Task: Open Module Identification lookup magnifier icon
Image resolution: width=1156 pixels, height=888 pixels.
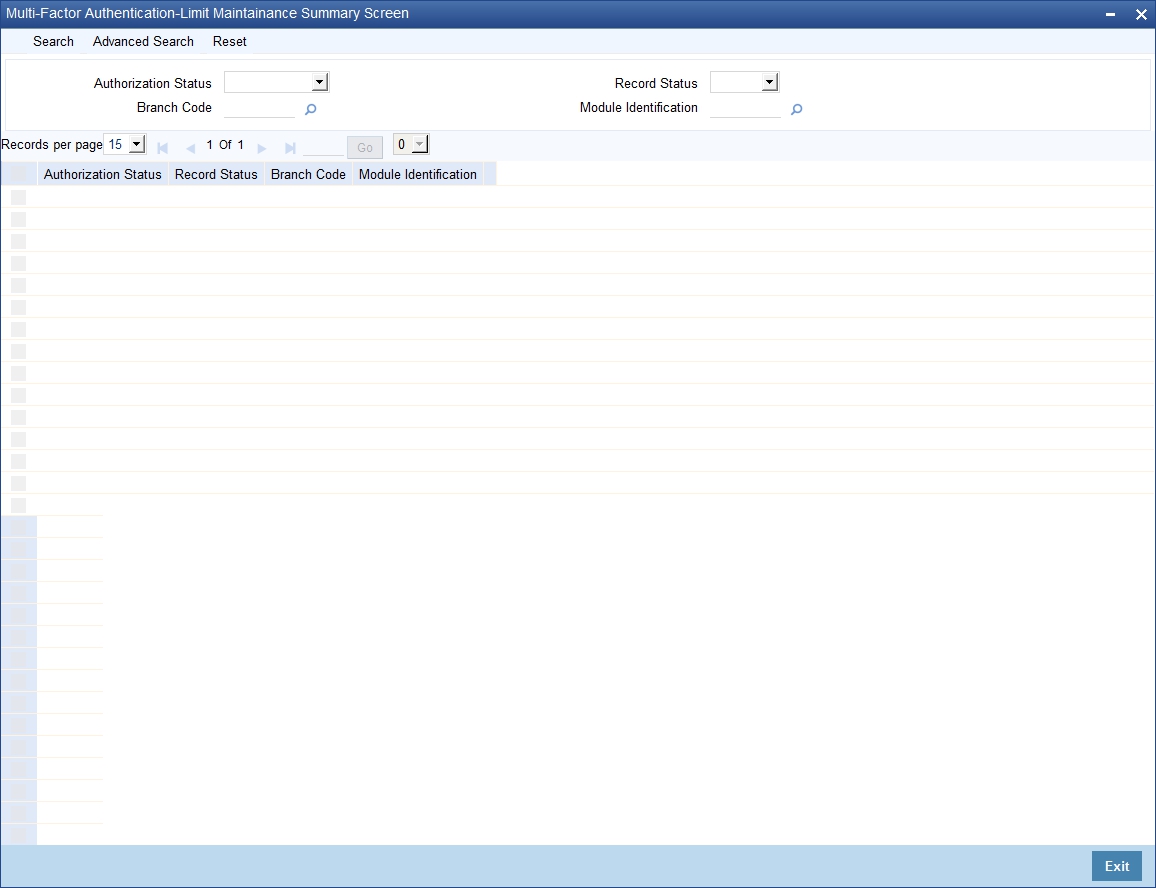Action: pyautogui.click(x=796, y=109)
